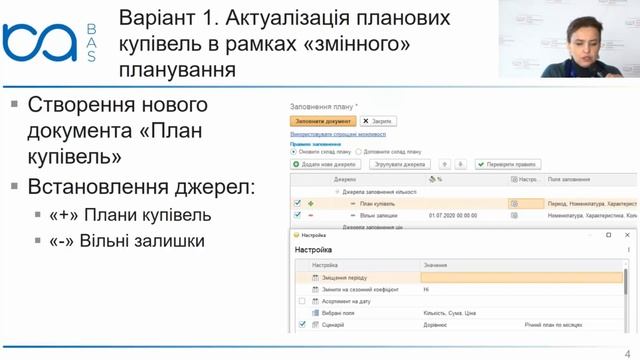The image size is (640, 360).
Task: Click the green plus icon on 'Додати нове джерело'
Action: coord(296,164)
